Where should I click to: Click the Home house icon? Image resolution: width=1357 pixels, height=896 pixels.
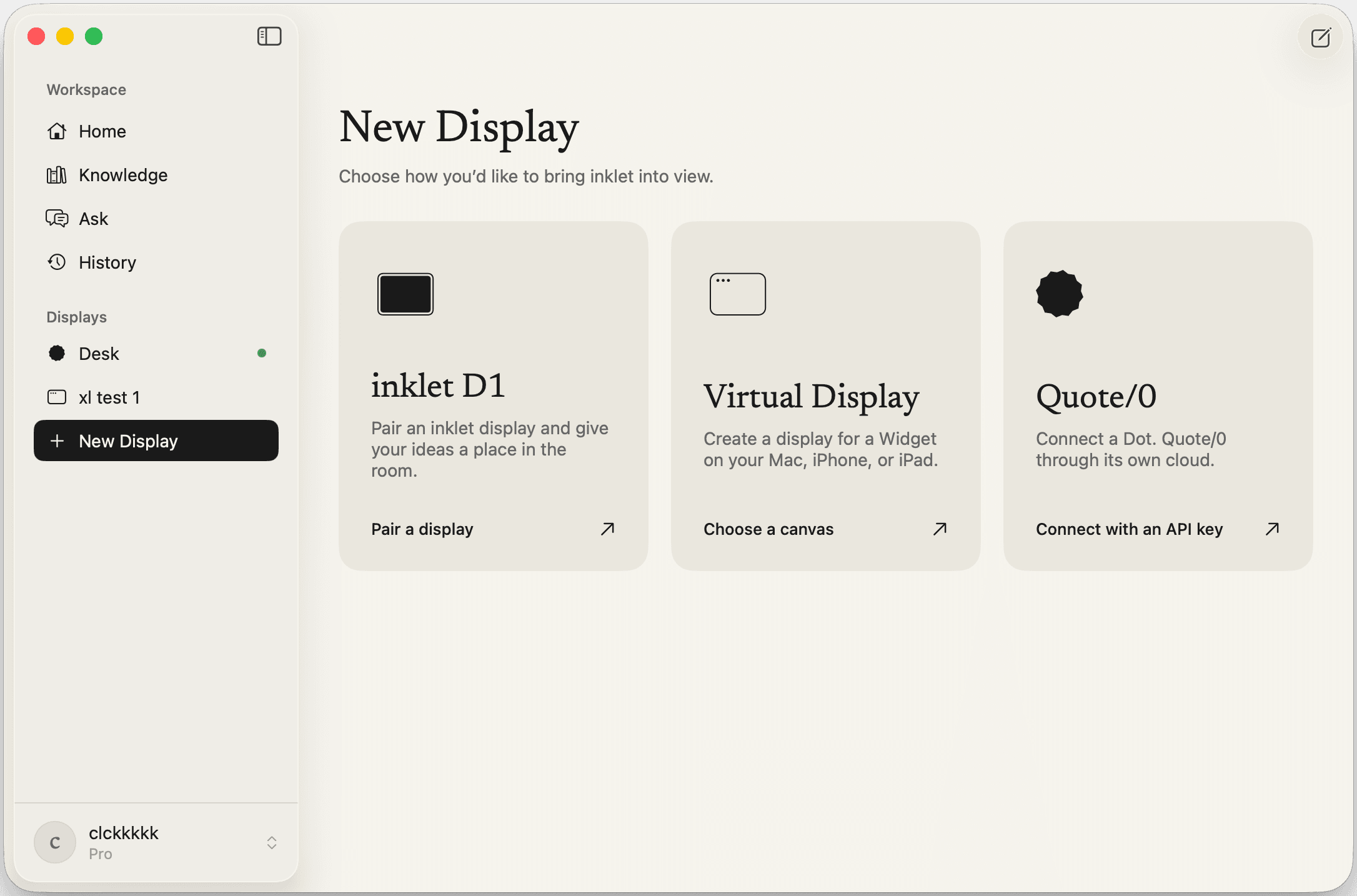[57, 131]
